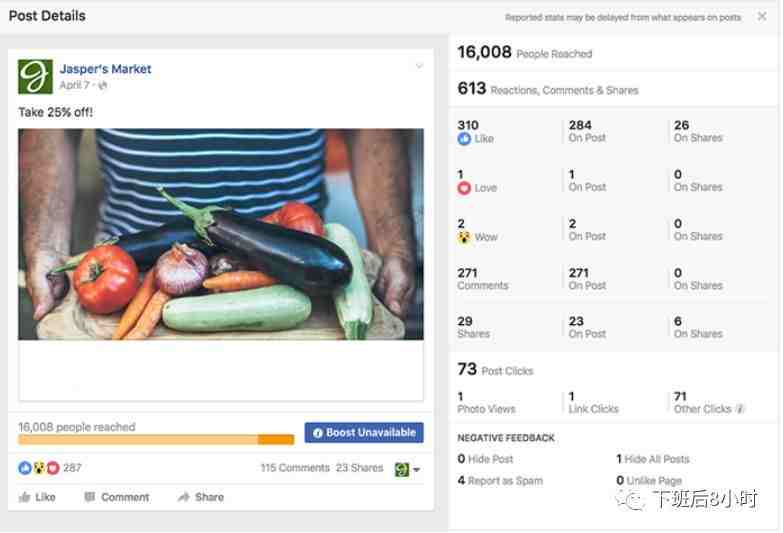Open the 115 Comments link
Viewport: 783px width, 533px height.
coord(295,468)
